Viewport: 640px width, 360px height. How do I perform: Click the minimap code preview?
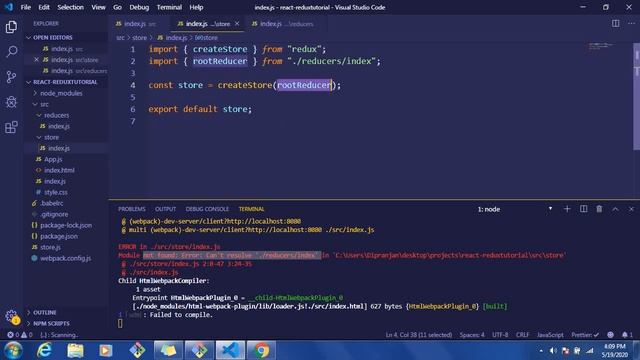(600, 46)
